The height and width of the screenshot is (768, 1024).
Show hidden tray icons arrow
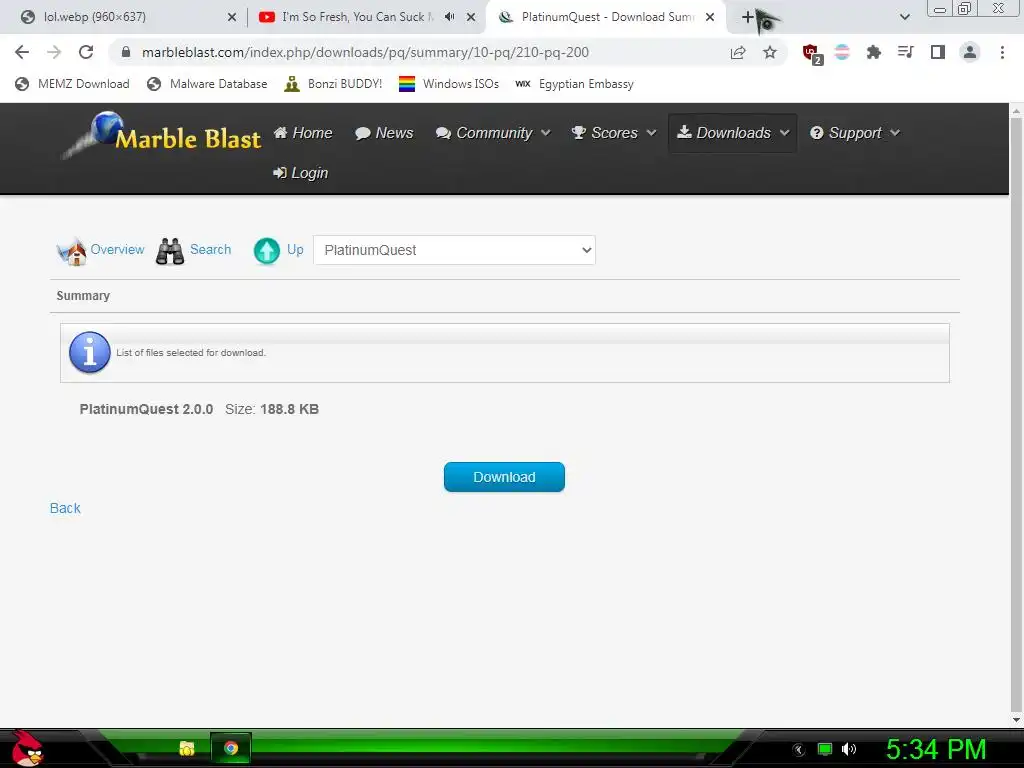click(x=799, y=750)
